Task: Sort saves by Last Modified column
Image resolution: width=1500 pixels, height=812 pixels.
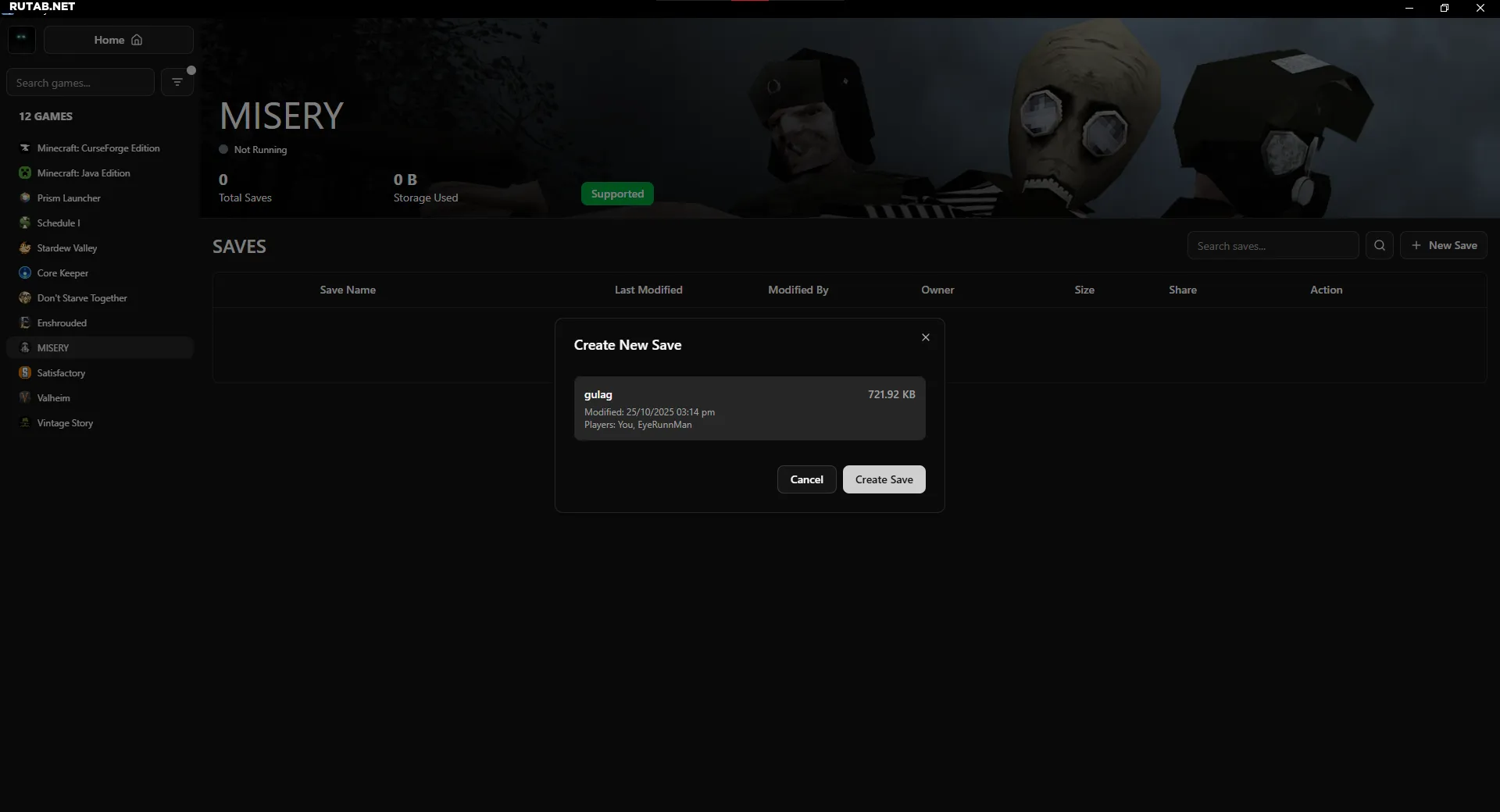Action: point(648,290)
